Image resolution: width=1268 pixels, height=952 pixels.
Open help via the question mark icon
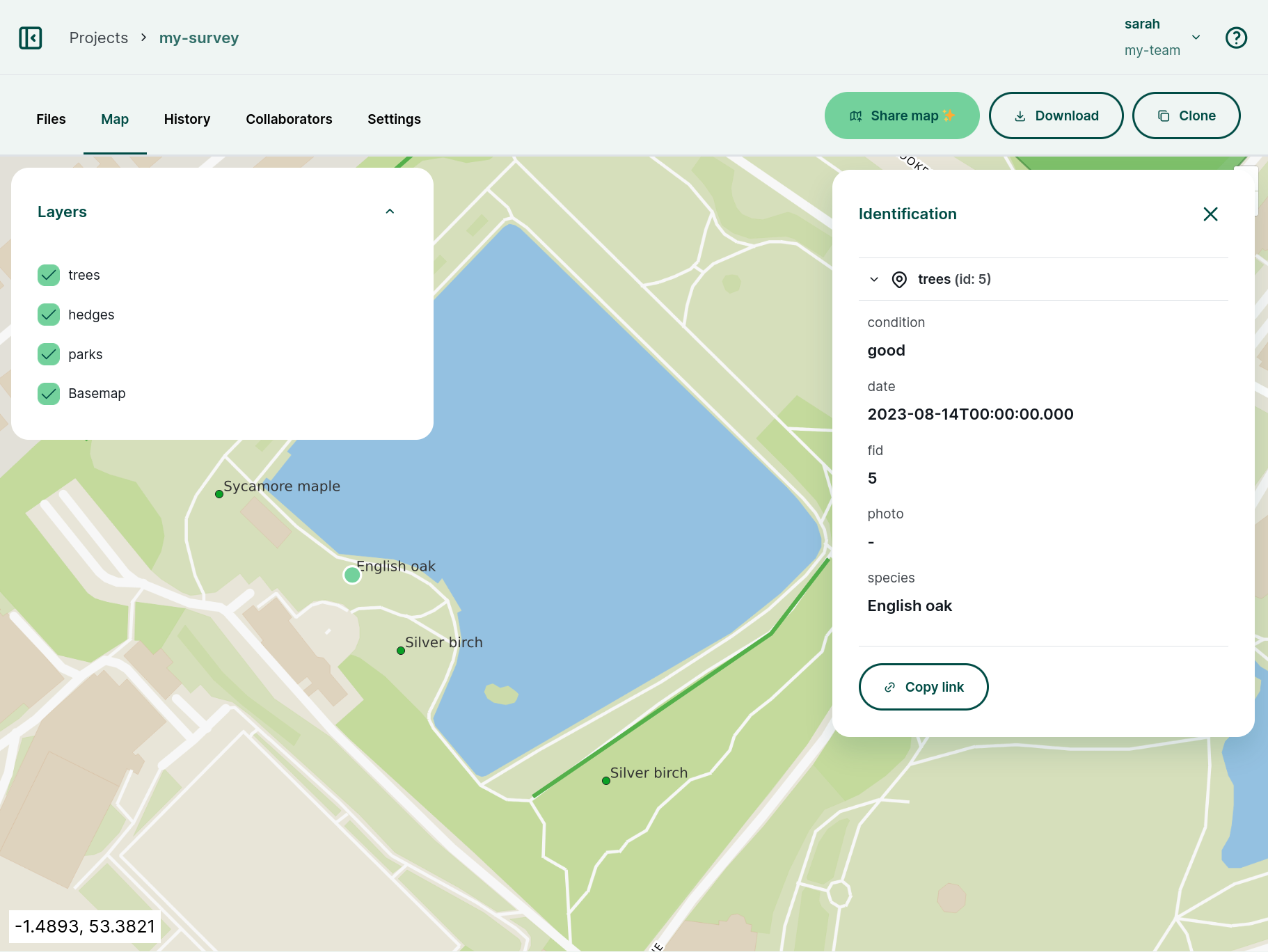click(1237, 38)
